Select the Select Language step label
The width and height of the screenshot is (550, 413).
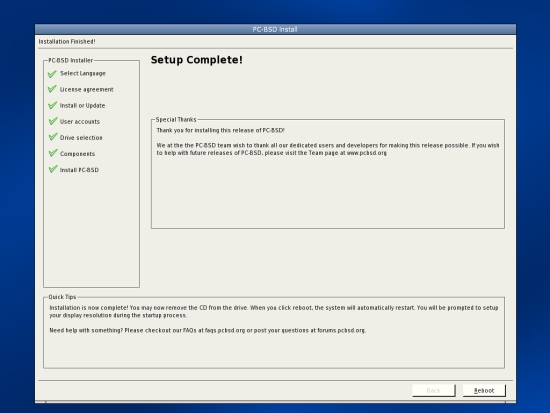83,73
